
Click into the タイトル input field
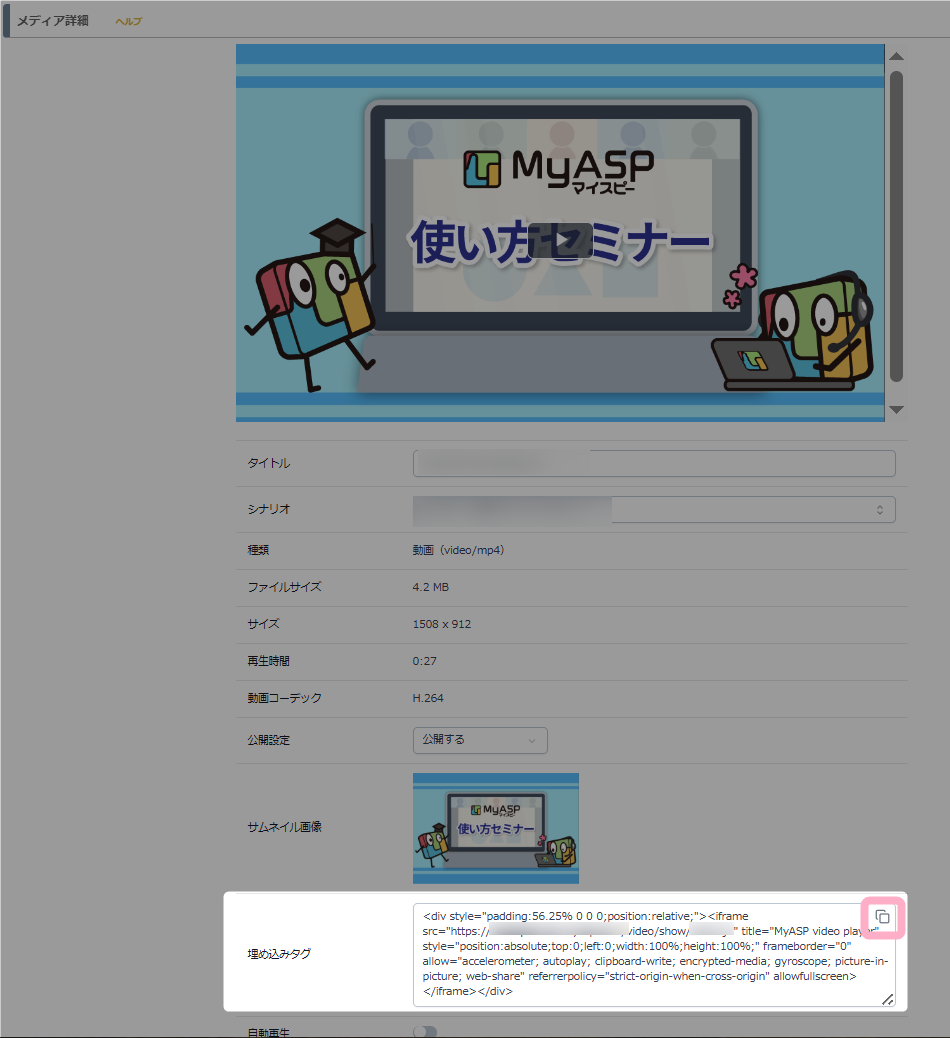click(x=654, y=464)
